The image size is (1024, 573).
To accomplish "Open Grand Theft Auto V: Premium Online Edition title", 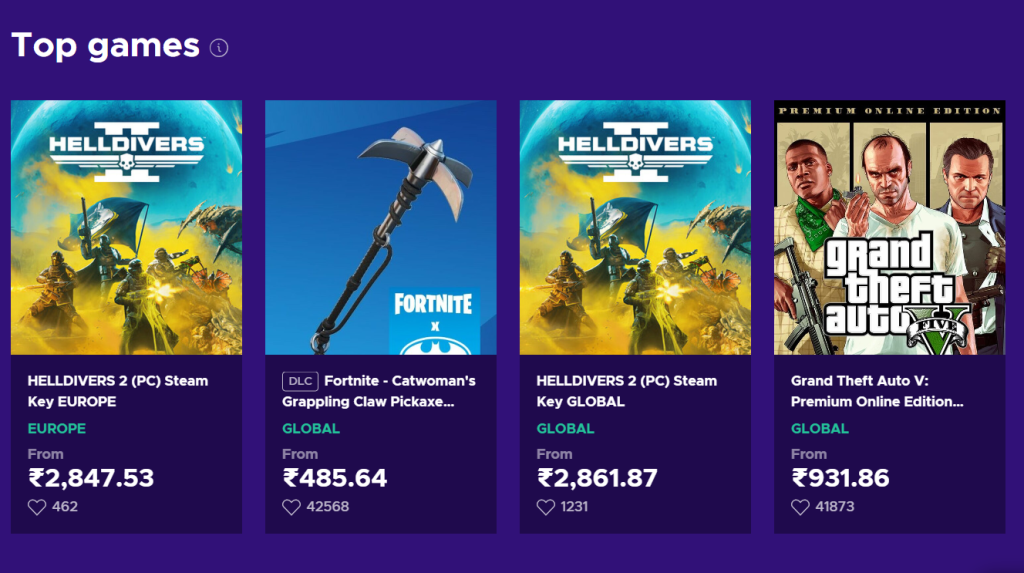I will 877,391.
